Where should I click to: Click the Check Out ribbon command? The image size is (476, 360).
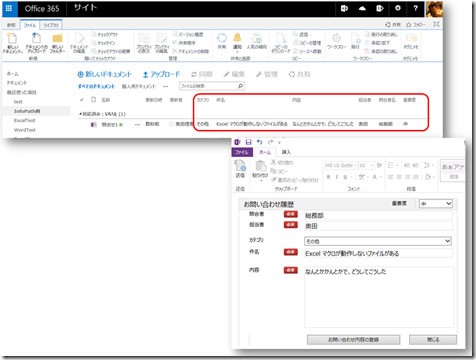105,34
